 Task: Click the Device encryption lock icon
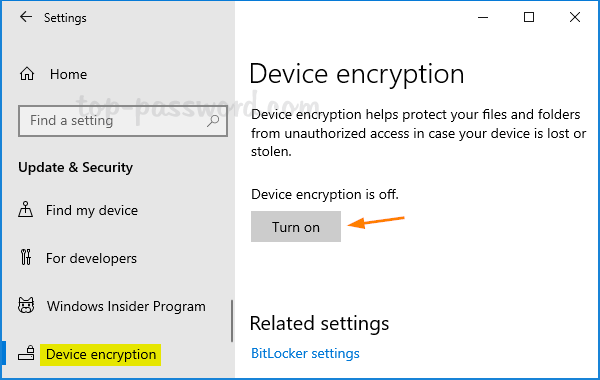(26, 353)
